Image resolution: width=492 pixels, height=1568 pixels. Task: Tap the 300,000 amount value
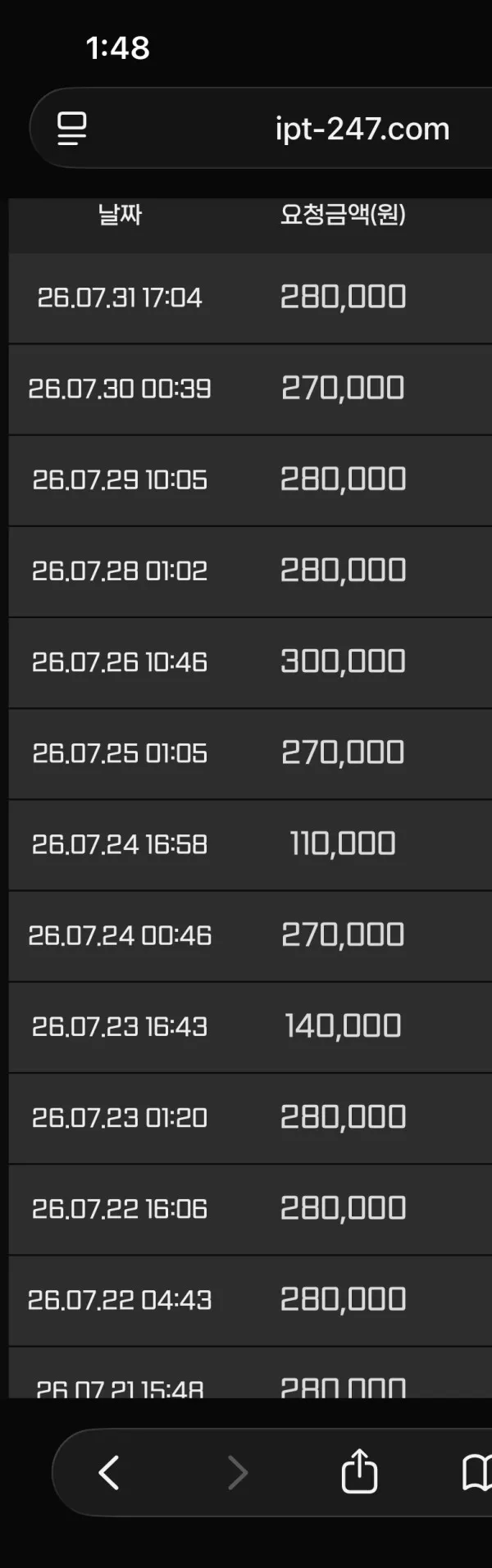tap(343, 661)
